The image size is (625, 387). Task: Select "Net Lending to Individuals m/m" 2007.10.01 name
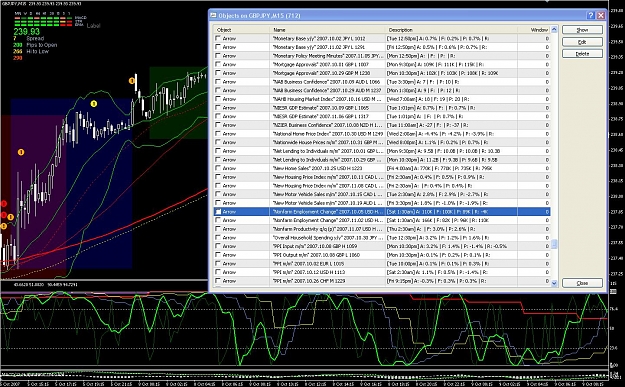[328, 151]
